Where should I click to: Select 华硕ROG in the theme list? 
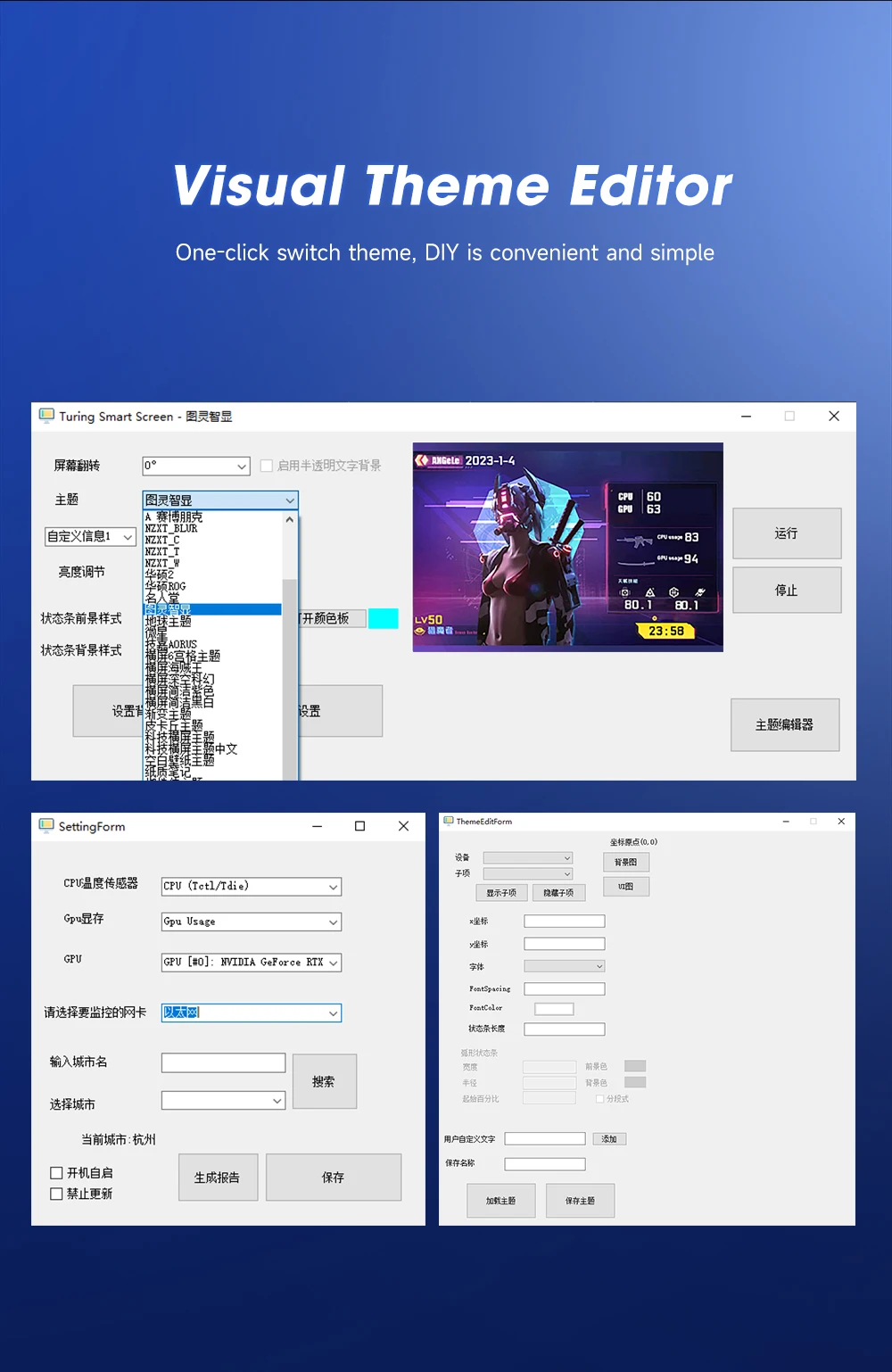212,586
